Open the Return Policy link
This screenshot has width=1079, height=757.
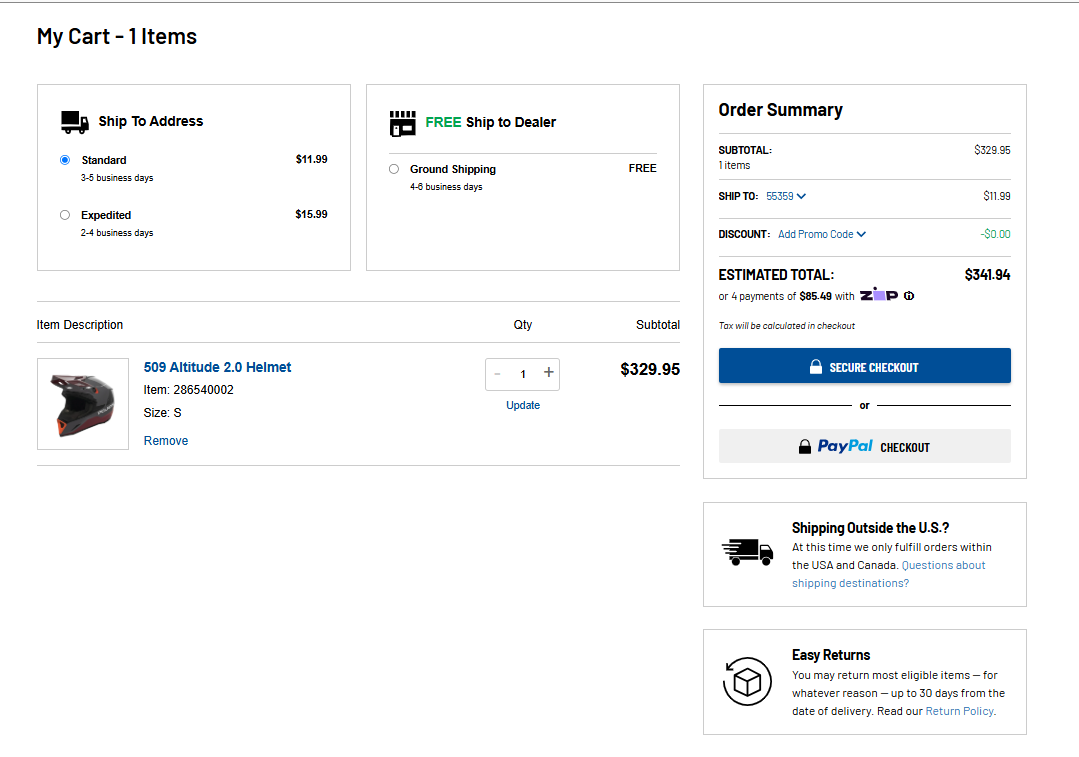(959, 711)
